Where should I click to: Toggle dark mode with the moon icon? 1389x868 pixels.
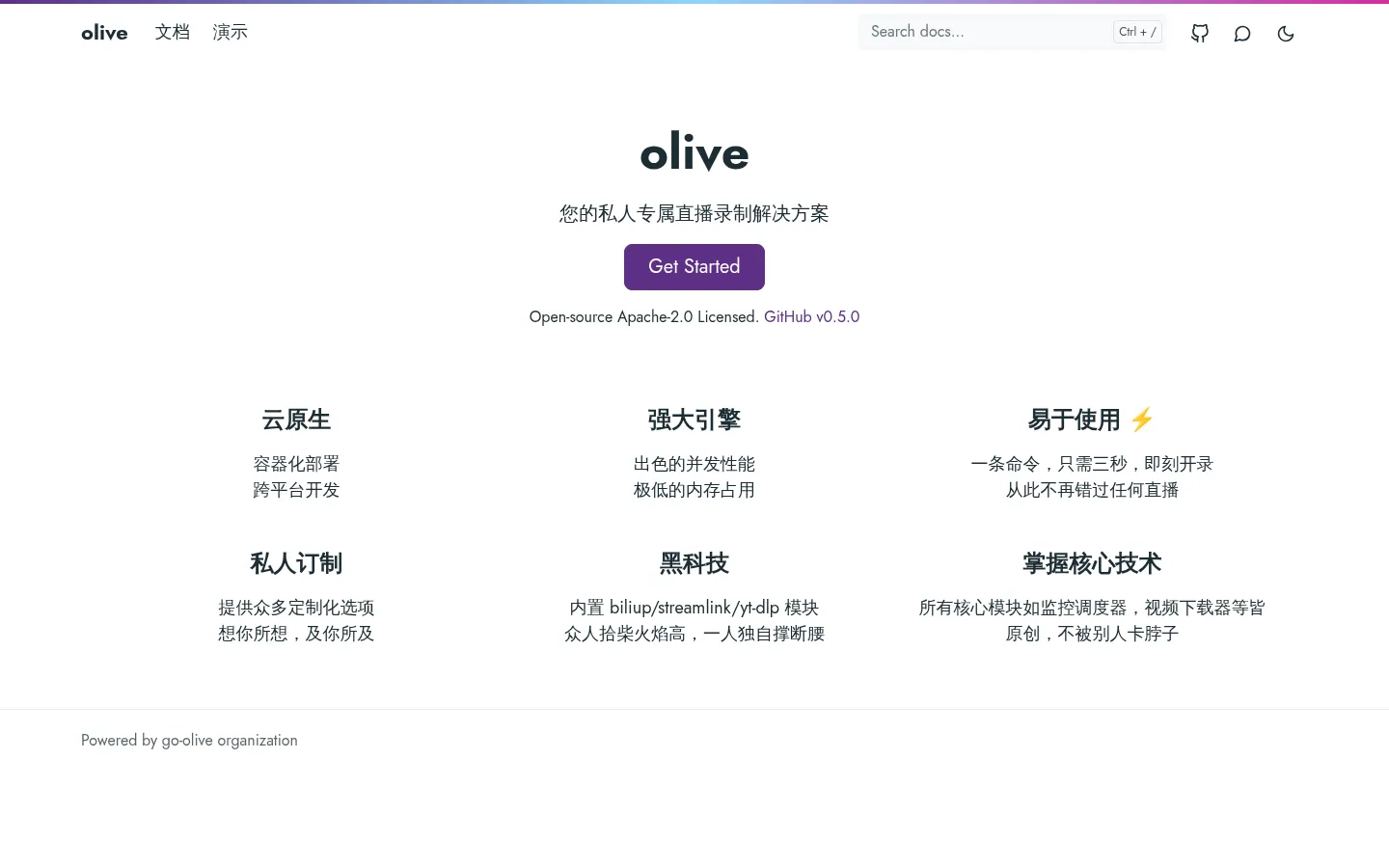click(1286, 33)
